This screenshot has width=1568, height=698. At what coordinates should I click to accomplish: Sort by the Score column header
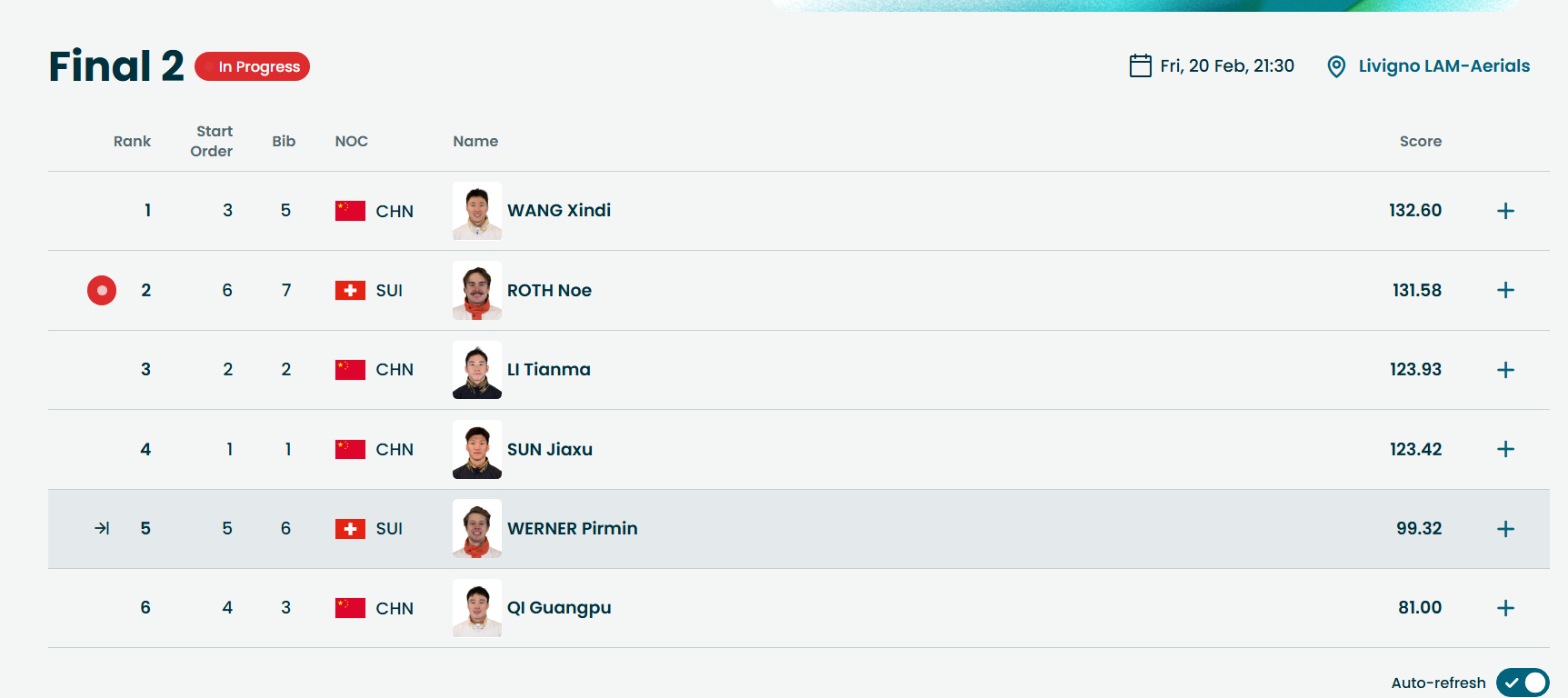coord(1420,141)
